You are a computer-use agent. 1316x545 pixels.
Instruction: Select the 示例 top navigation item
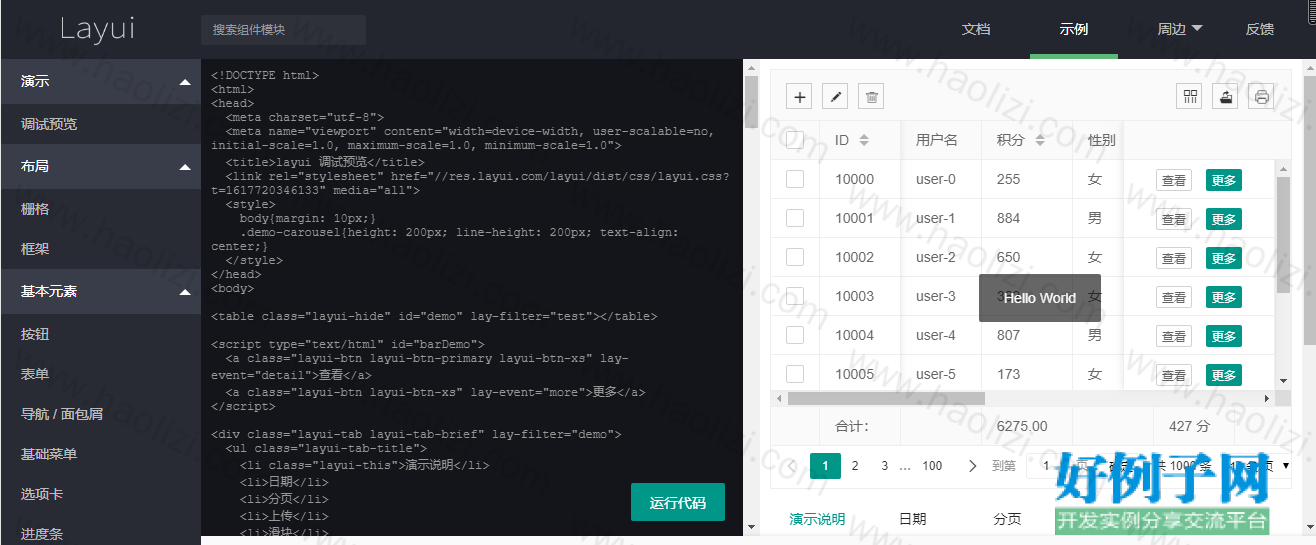pos(1074,29)
